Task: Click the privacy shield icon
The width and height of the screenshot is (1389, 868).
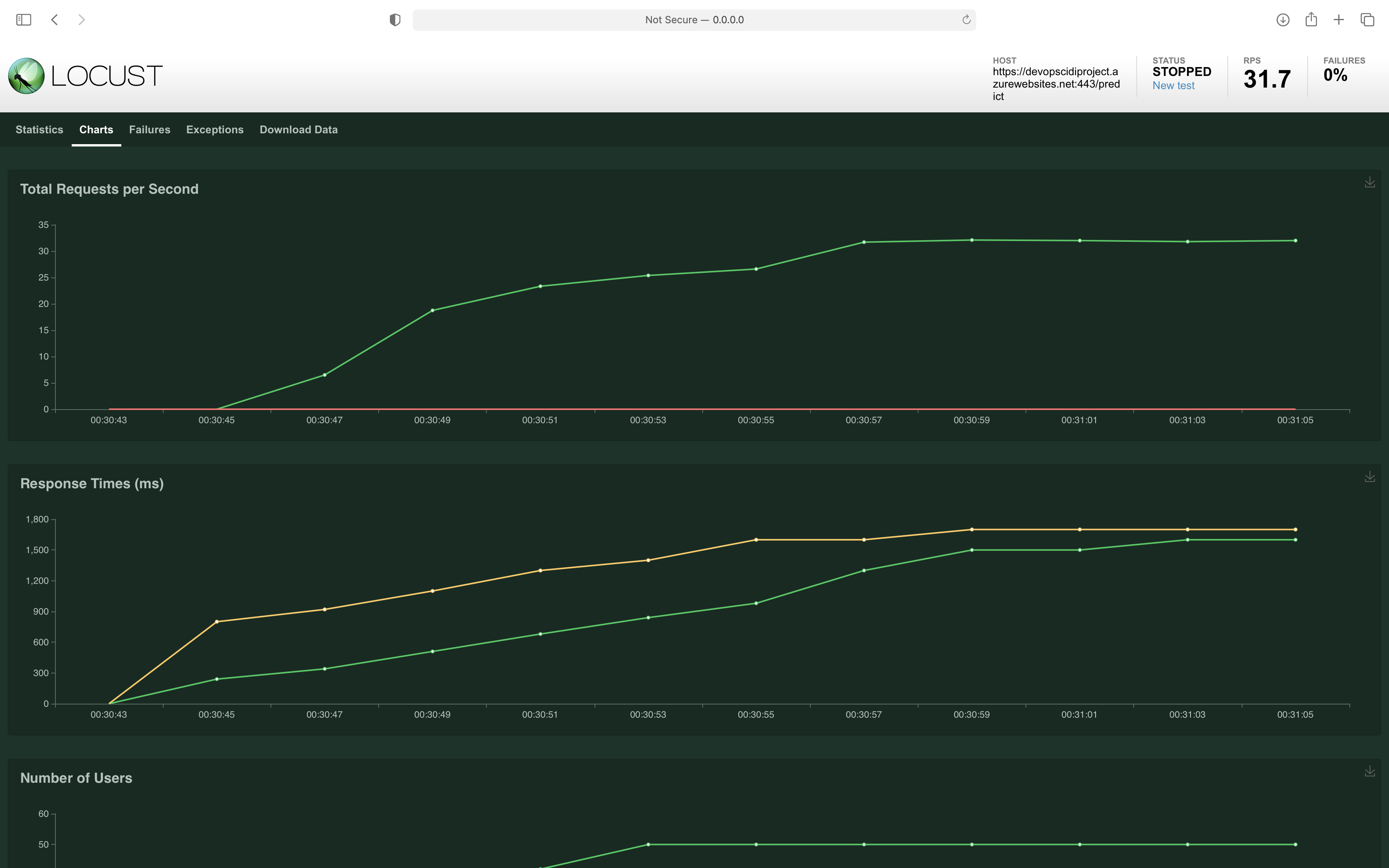Action: point(395,20)
